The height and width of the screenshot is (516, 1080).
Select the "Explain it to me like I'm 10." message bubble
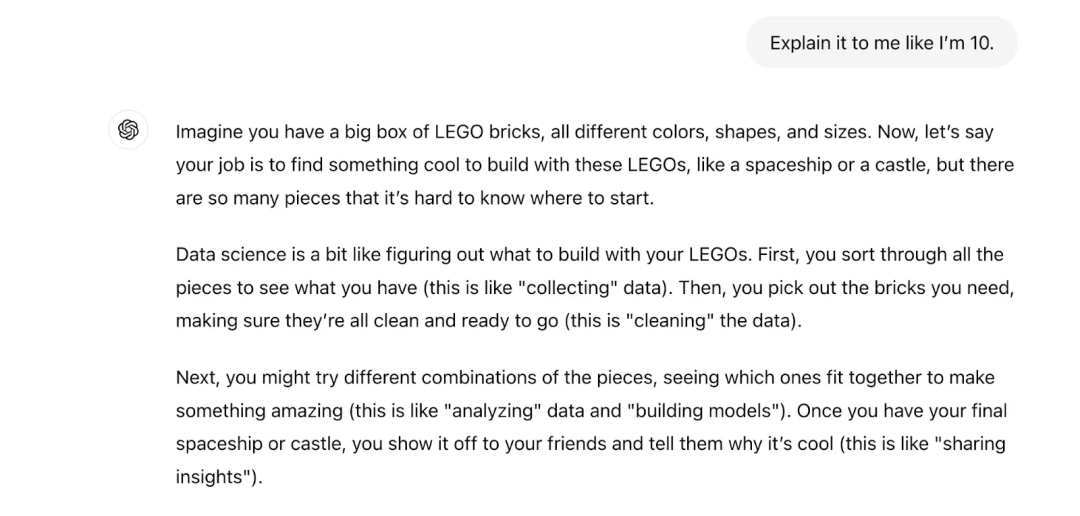882,43
